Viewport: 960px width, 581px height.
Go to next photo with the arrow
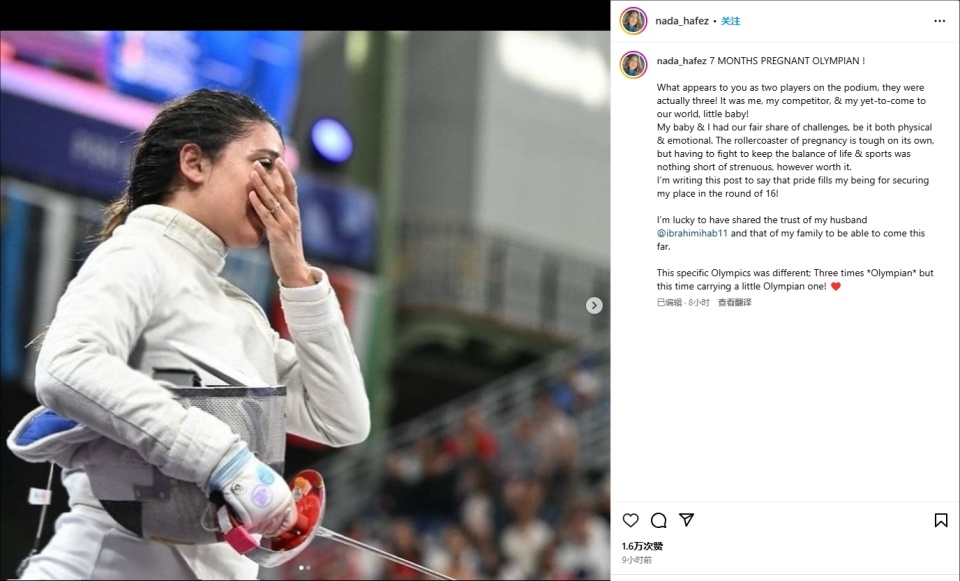(x=594, y=305)
